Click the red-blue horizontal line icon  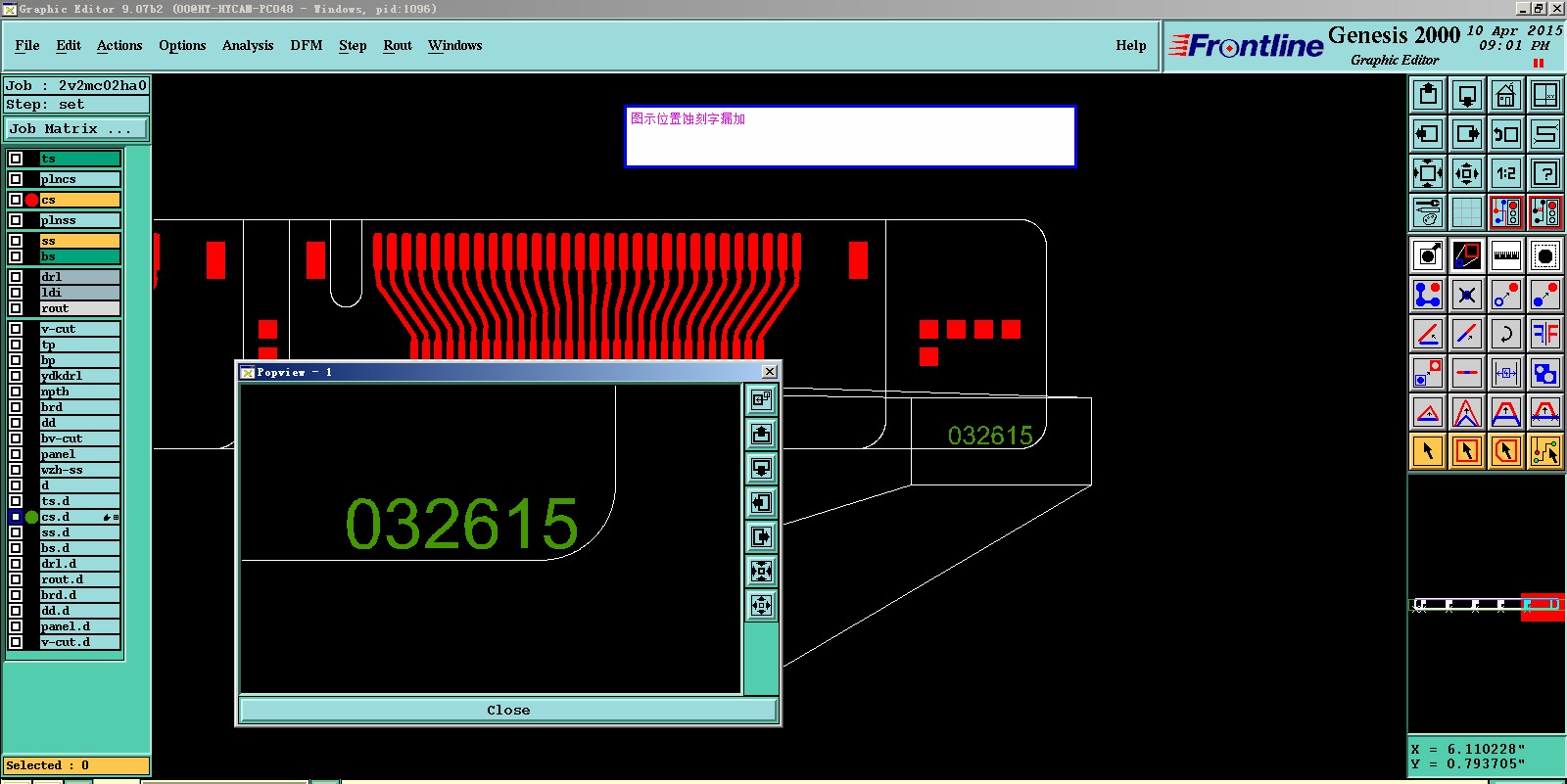point(1467,372)
